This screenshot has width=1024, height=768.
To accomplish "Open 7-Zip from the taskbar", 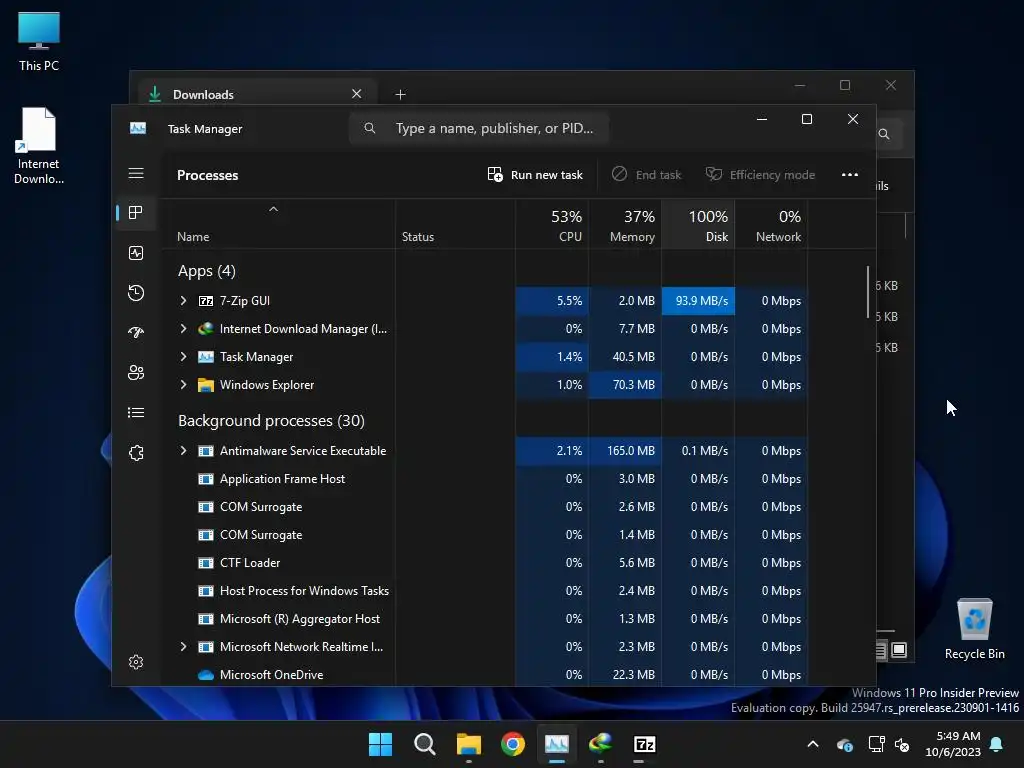I will pyautogui.click(x=645, y=744).
